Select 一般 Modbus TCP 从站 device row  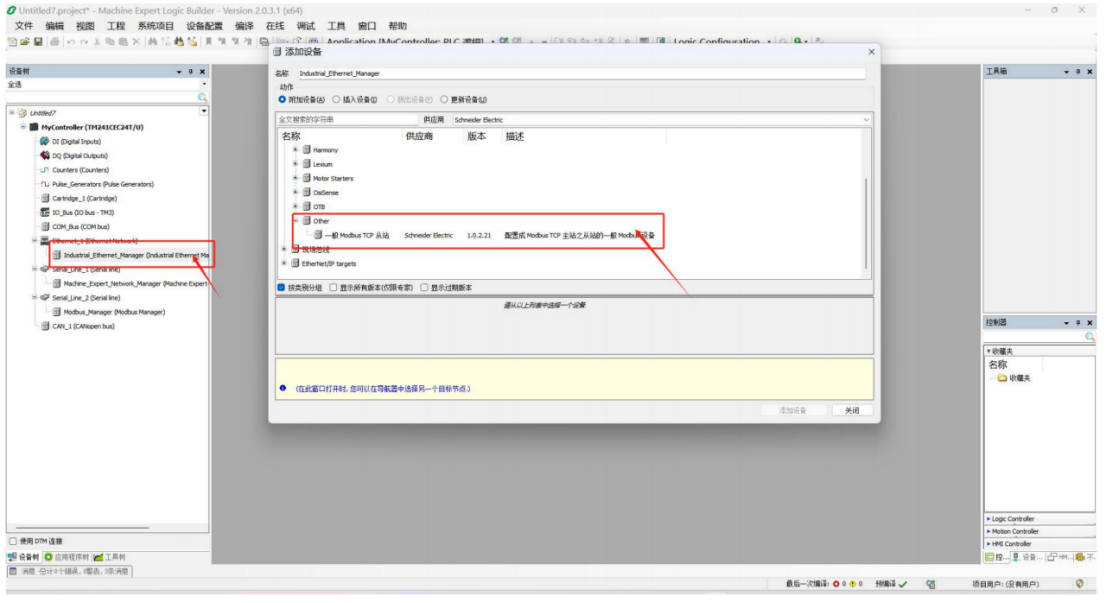485,235
